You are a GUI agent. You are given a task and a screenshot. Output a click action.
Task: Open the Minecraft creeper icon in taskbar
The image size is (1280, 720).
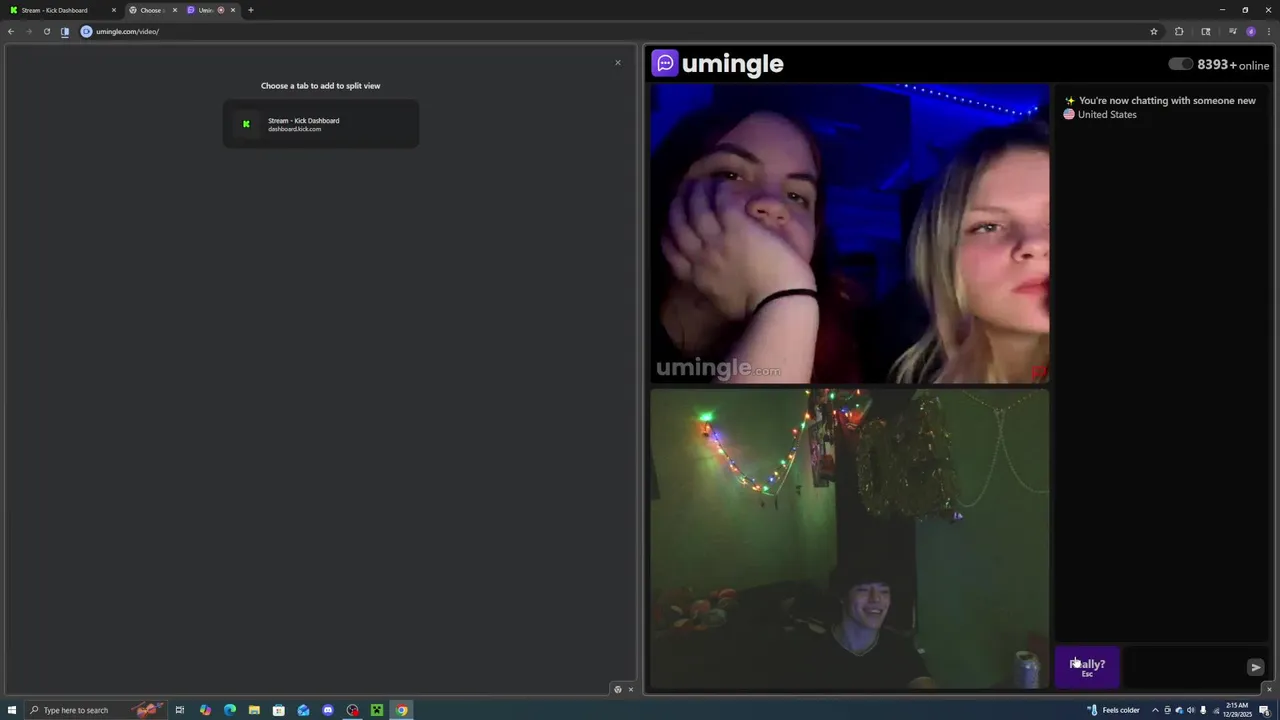pos(377,710)
